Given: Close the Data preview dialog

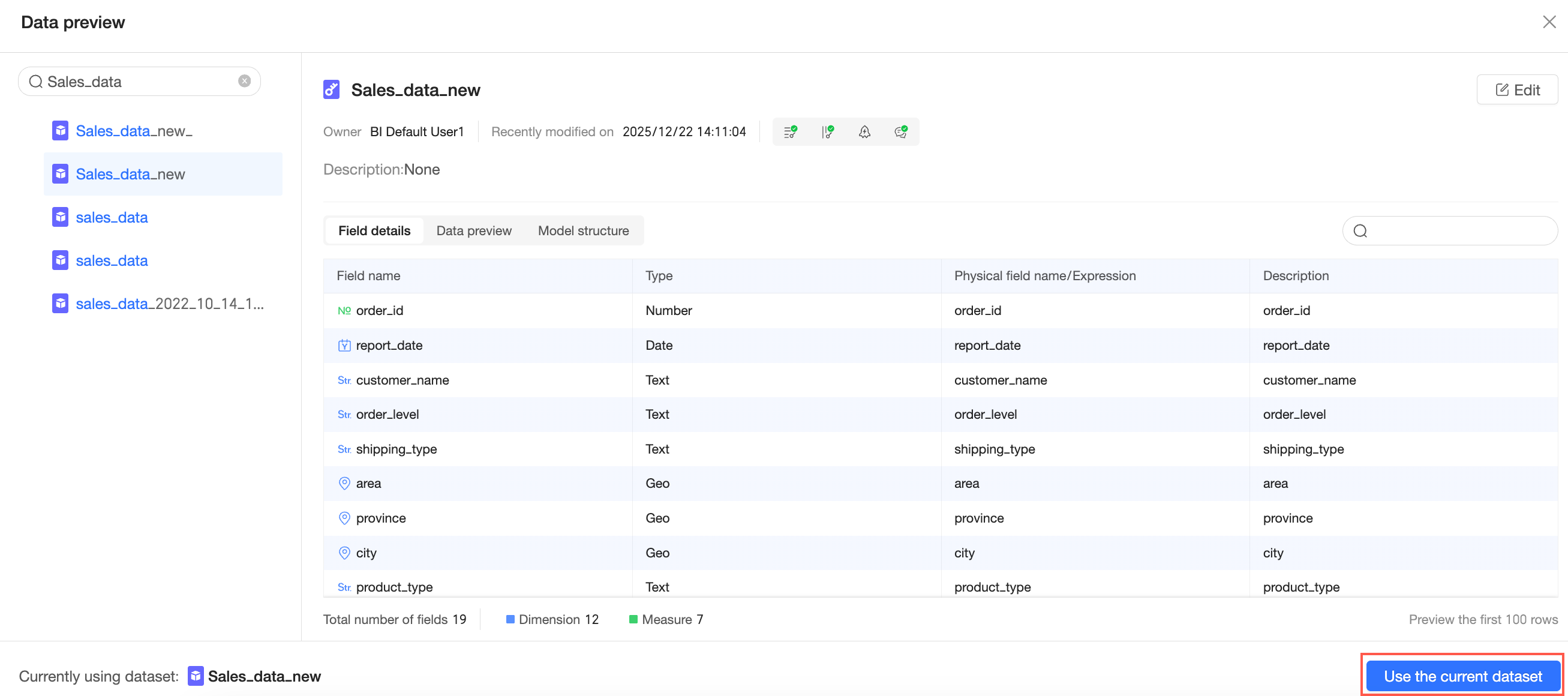Looking at the screenshot, I should pos(1549,22).
